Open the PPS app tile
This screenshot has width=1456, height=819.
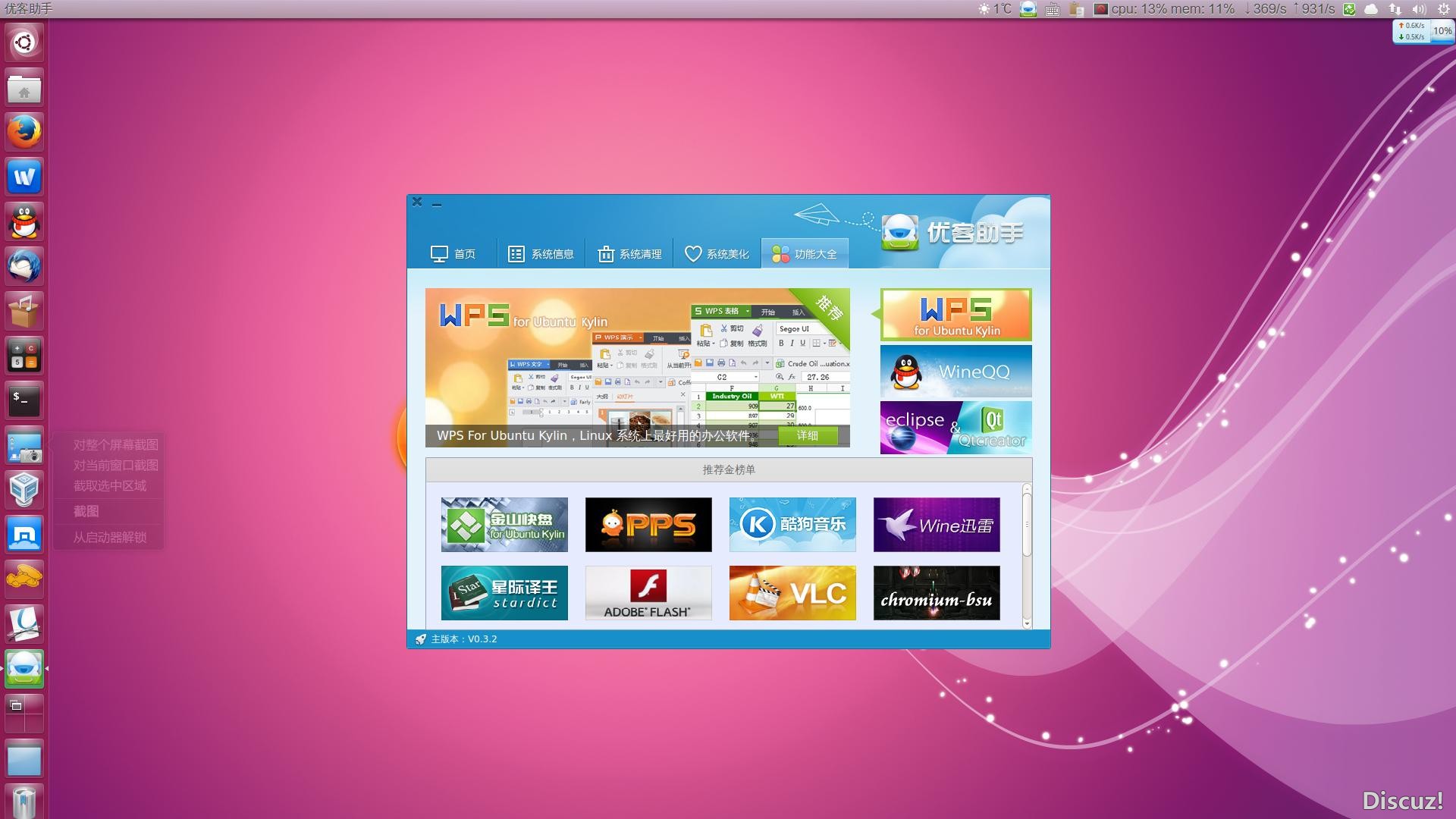point(648,525)
